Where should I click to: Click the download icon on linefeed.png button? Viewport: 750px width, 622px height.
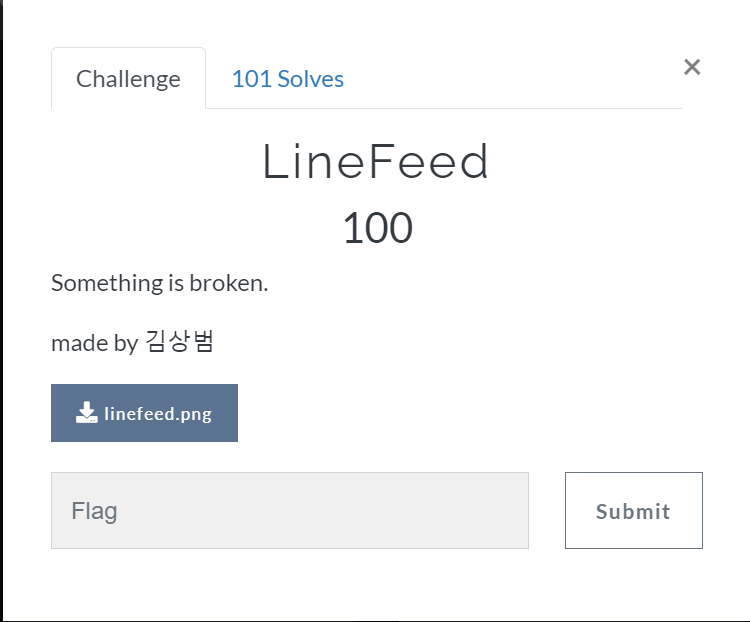[86, 413]
